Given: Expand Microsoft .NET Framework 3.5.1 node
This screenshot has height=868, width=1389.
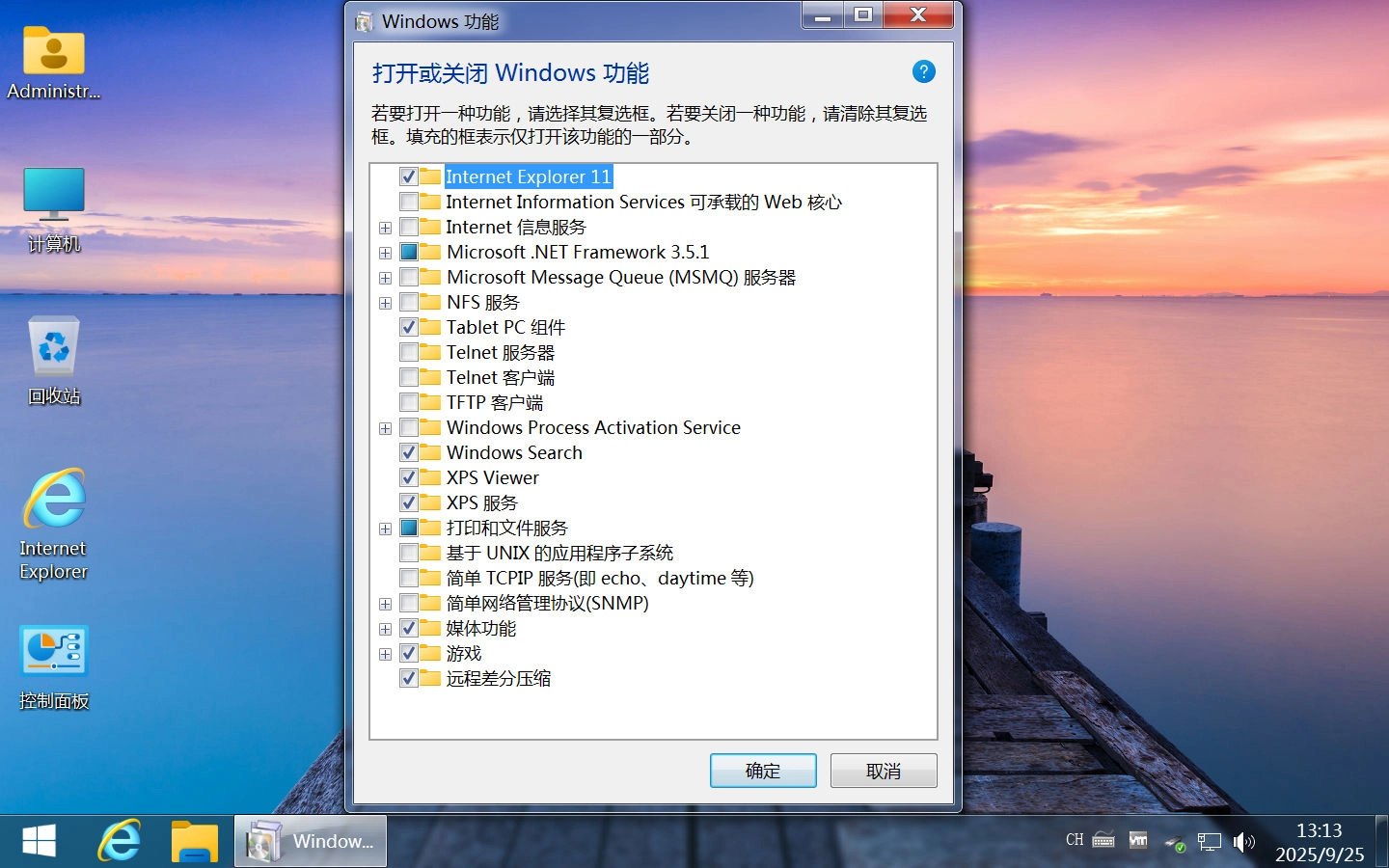Looking at the screenshot, I should coord(386,252).
